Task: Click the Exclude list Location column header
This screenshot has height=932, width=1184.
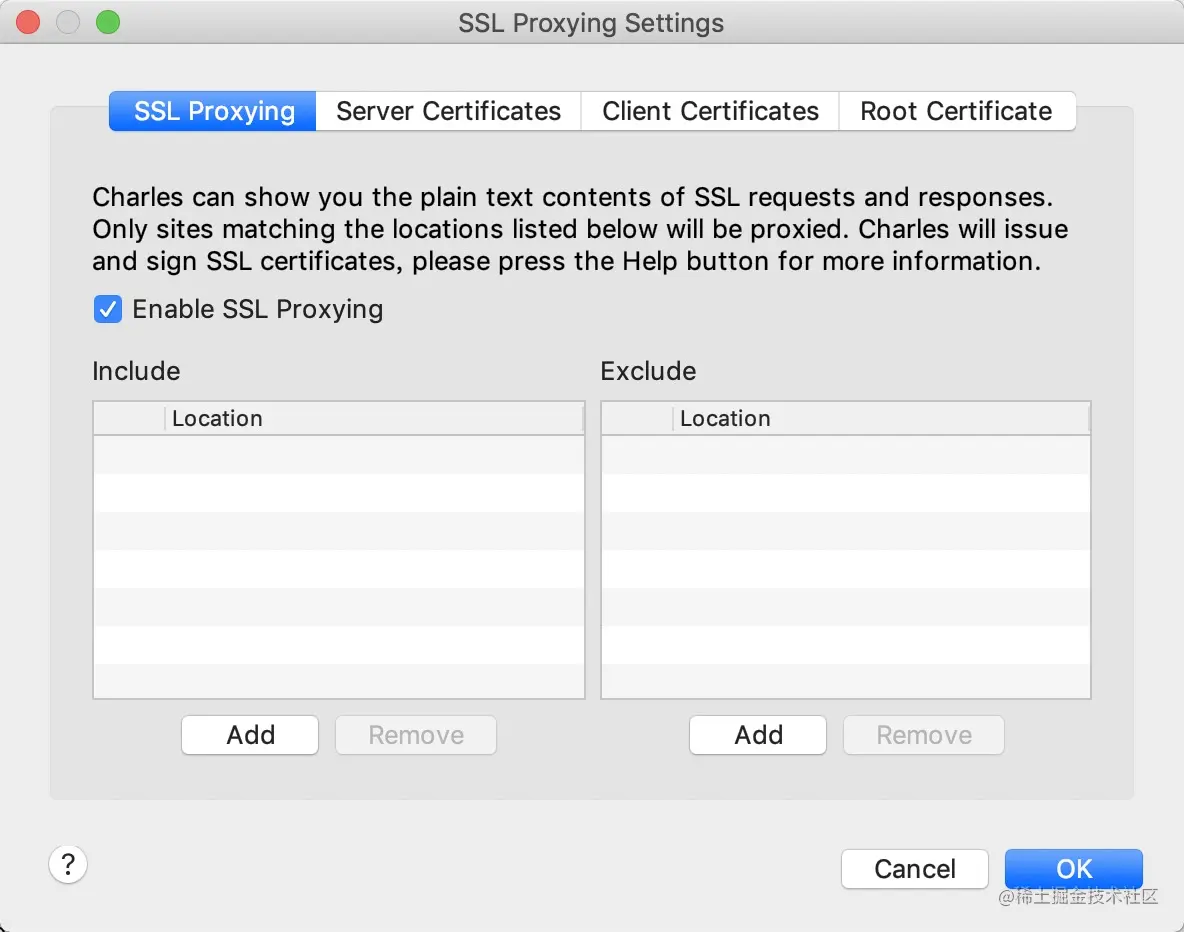Action: click(x=881, y=418)
